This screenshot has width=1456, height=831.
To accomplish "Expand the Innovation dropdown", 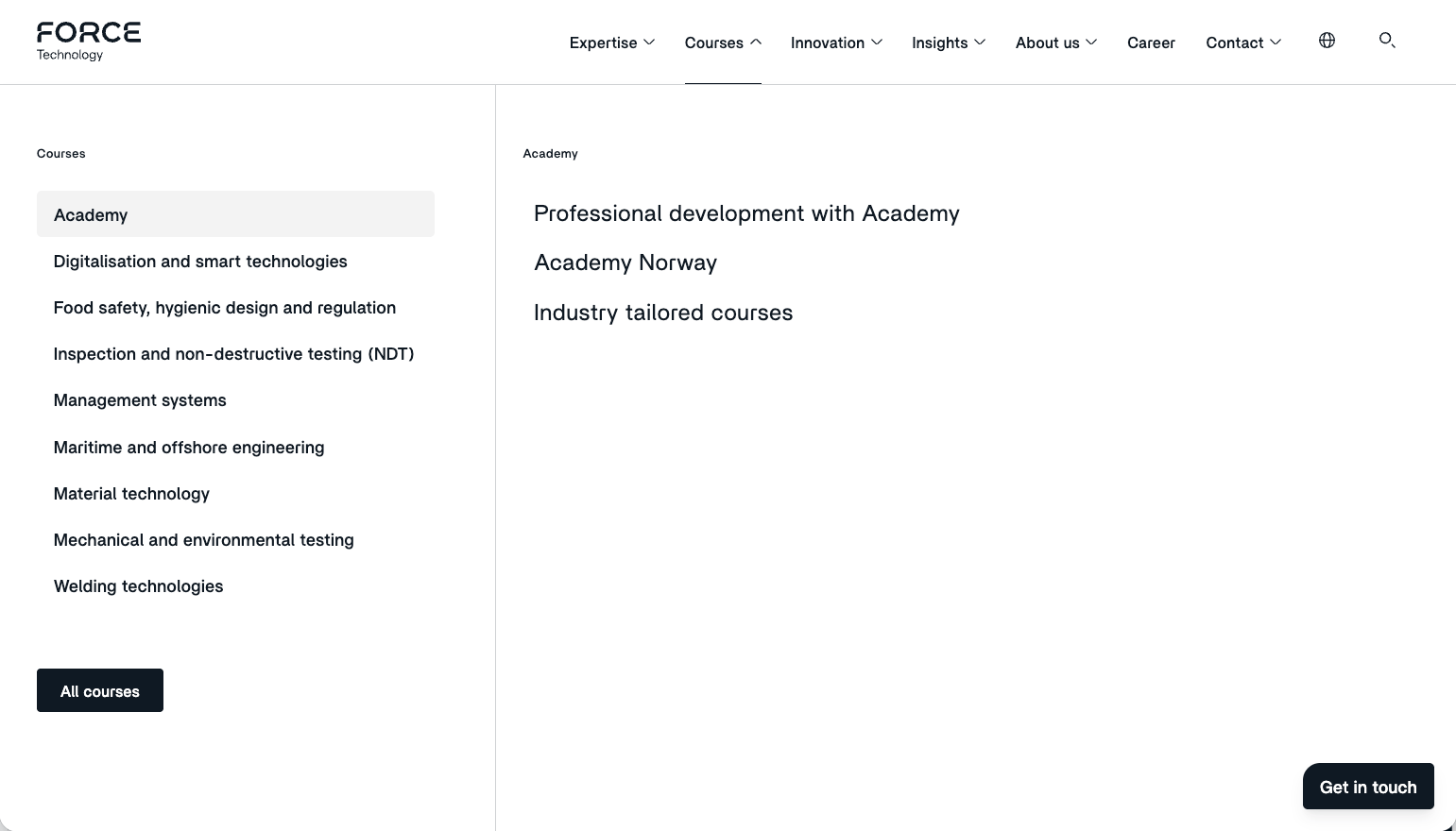I will 836,42.
